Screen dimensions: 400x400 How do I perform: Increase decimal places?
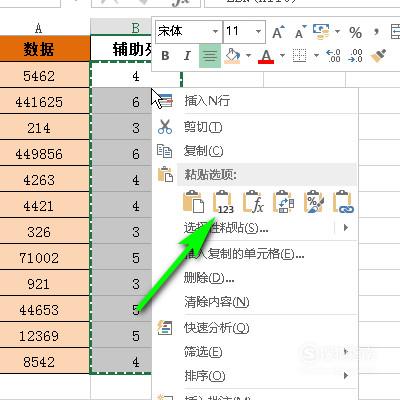[333, 56]
